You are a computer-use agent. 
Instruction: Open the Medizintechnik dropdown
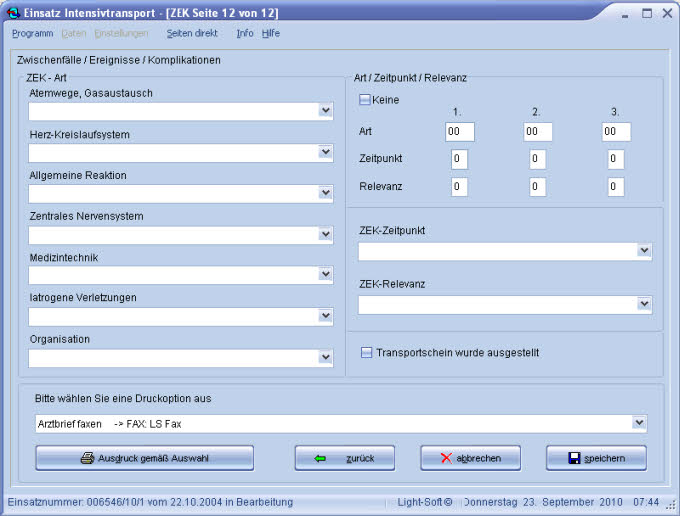(180, 275)
